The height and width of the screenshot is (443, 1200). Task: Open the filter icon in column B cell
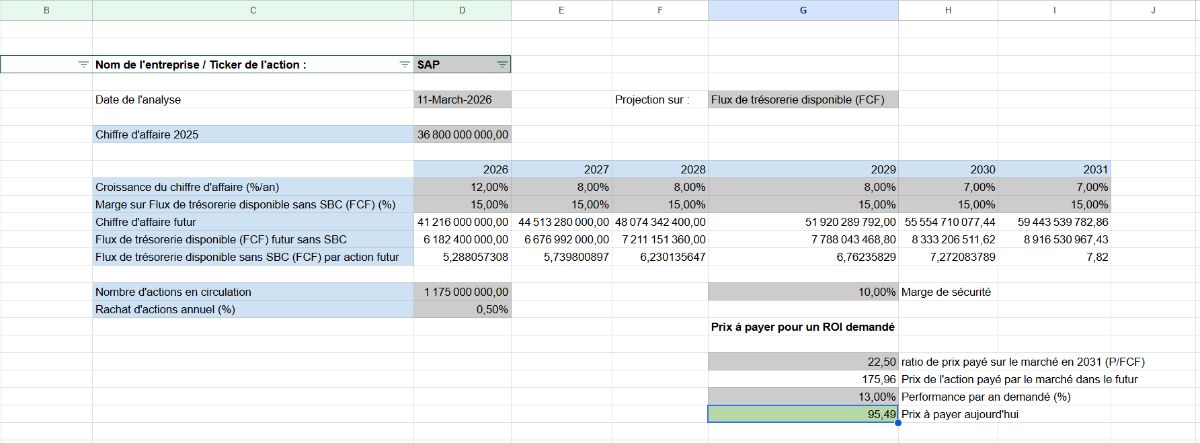click(84, 64)
